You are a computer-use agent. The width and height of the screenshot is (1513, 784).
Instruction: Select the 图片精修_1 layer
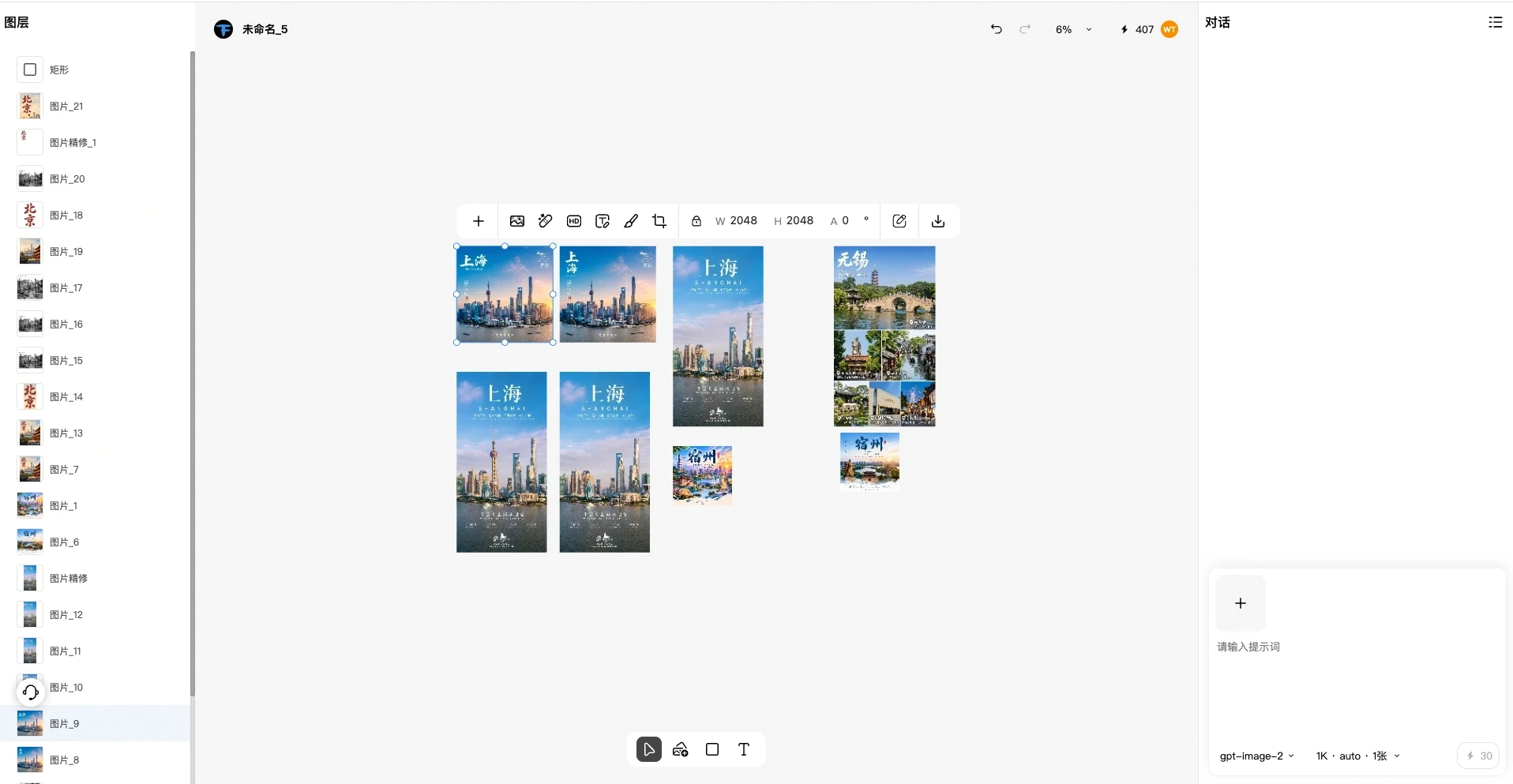(95, 142)
